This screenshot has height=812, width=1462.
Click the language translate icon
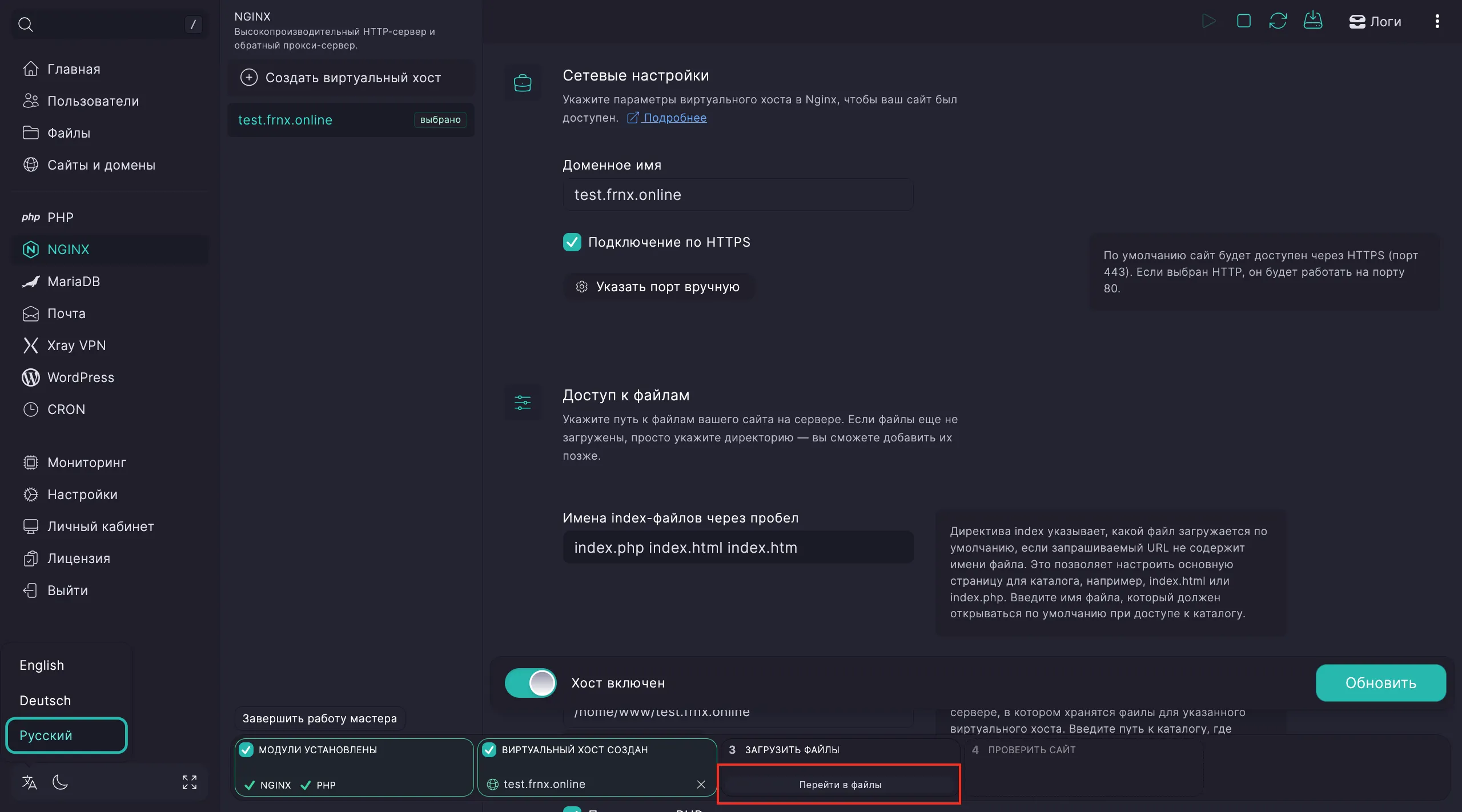30,782
